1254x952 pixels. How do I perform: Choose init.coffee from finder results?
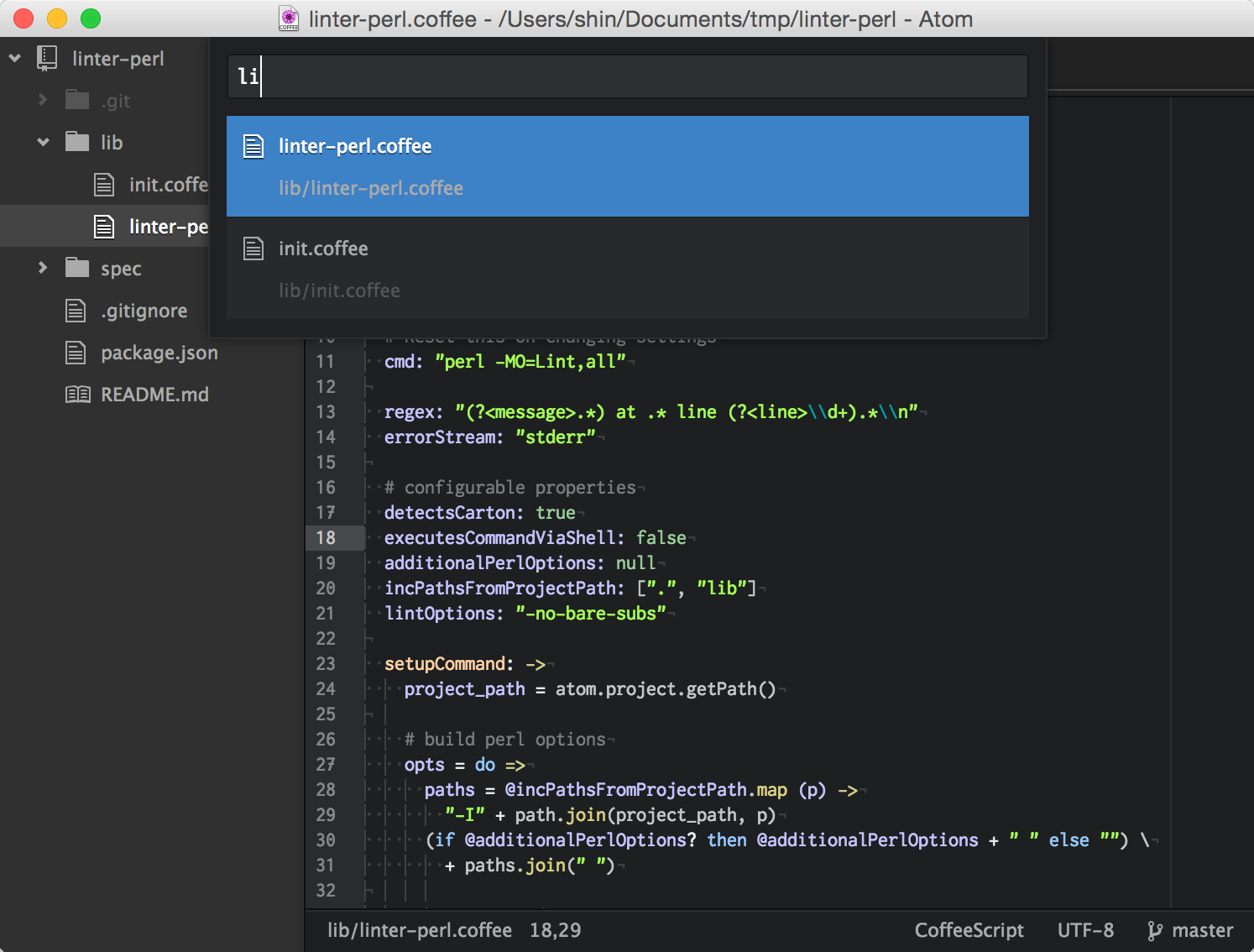point(627,269)
